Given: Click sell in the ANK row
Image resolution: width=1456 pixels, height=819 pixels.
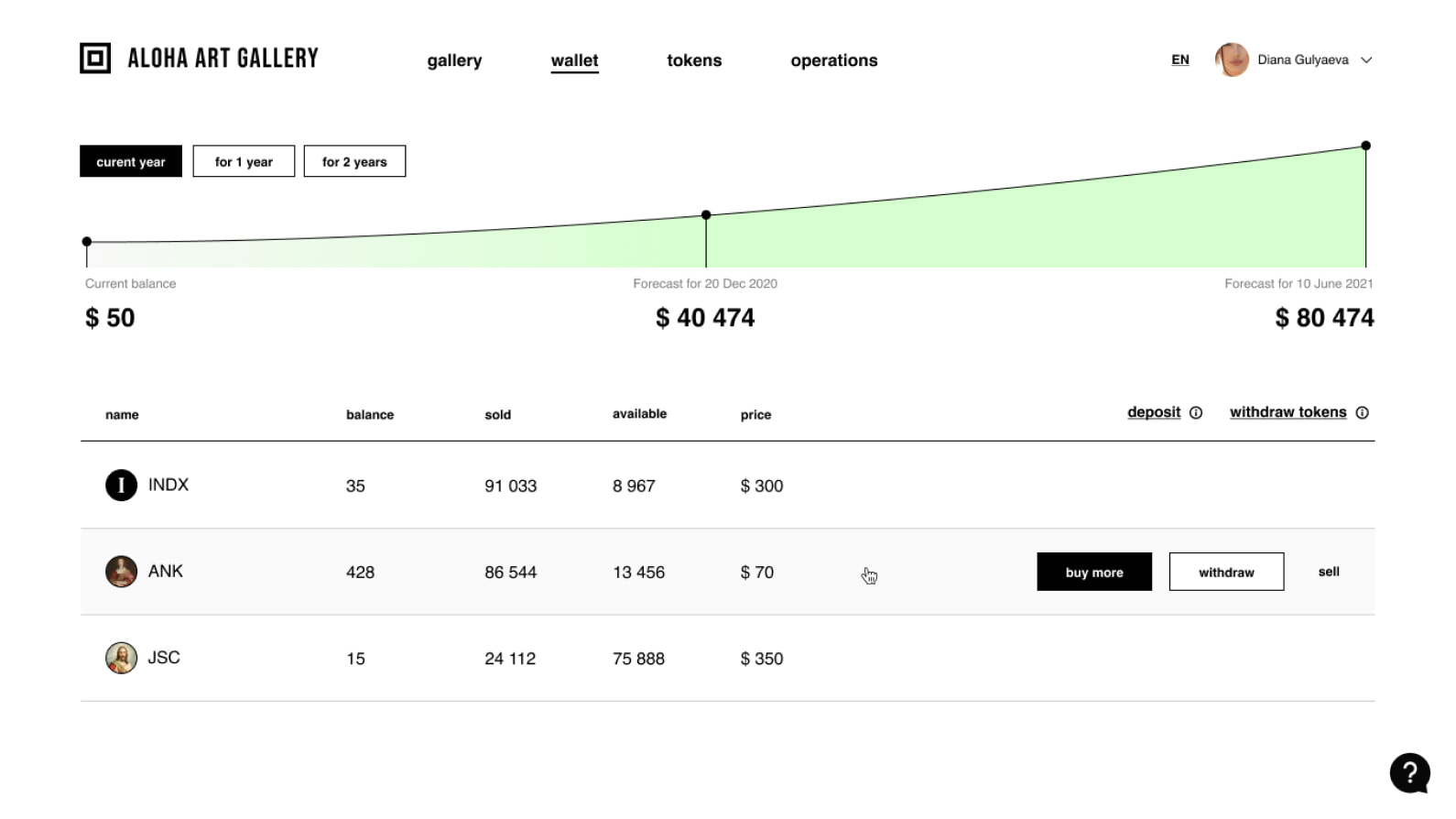Looking at the screenshot, I should coord(1329,572).
